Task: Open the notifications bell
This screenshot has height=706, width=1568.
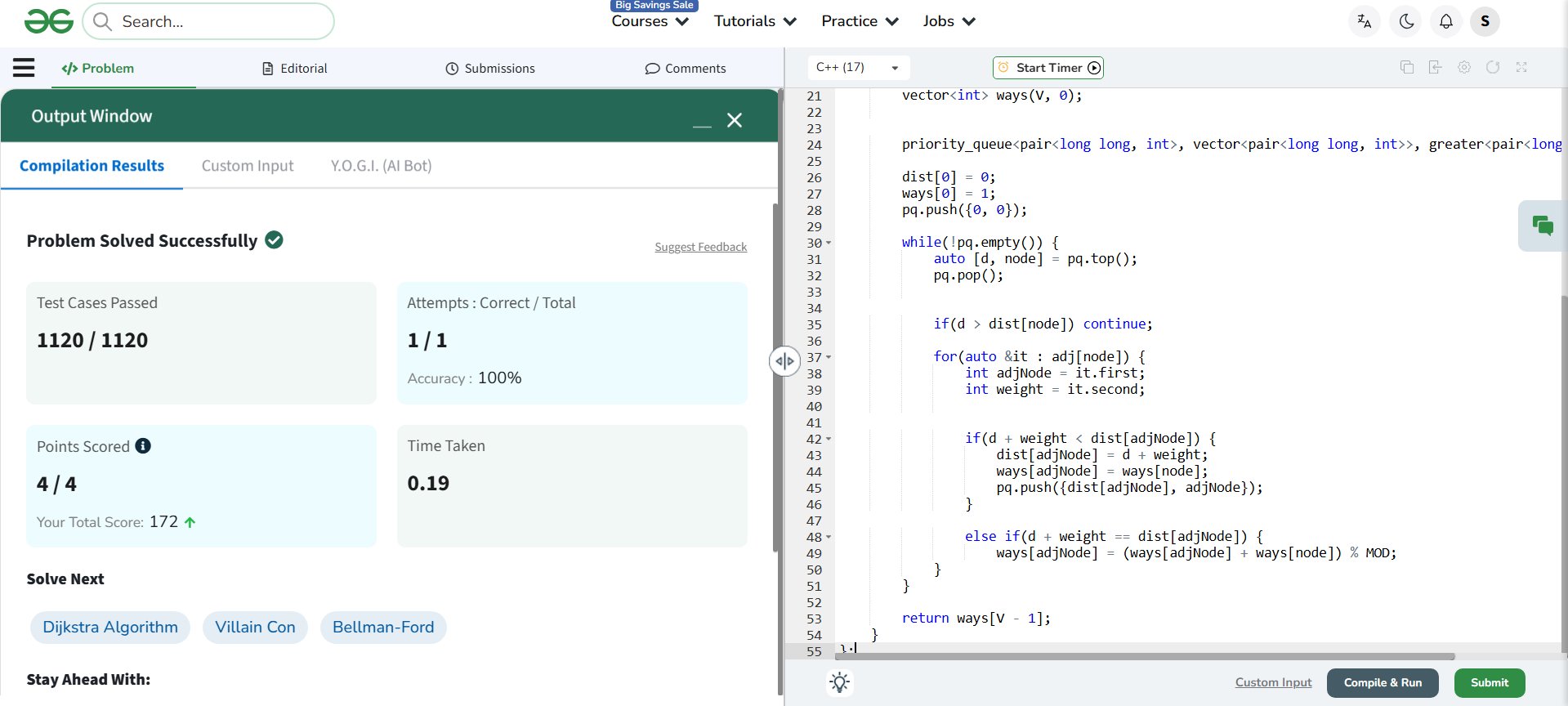Action: pyautogui.click(x=1445, y=21)
